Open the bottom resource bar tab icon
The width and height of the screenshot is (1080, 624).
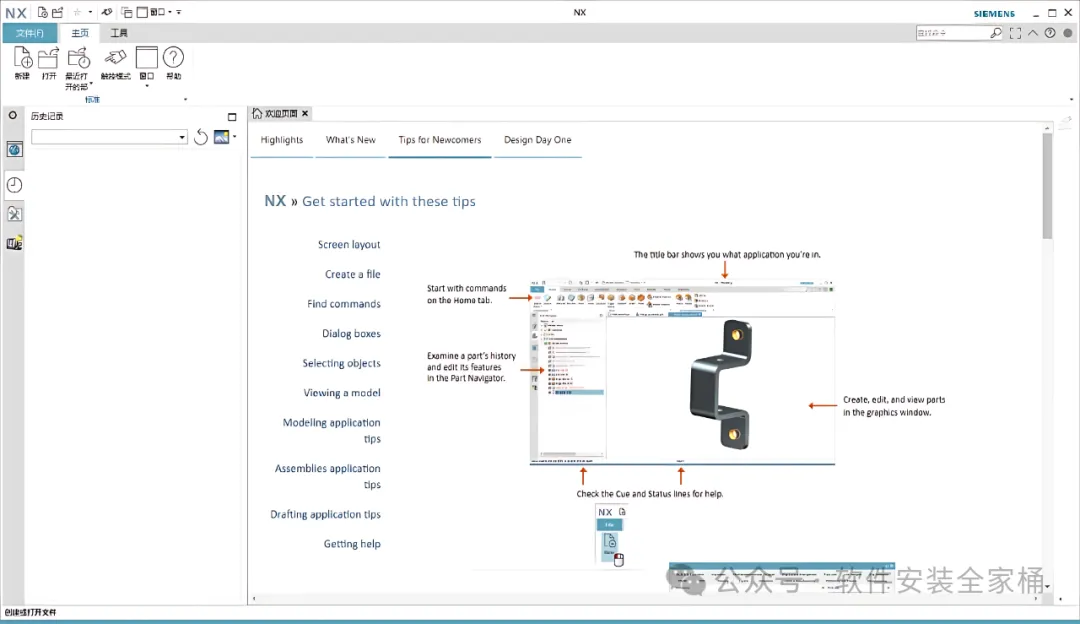click(x=14, y=243)
